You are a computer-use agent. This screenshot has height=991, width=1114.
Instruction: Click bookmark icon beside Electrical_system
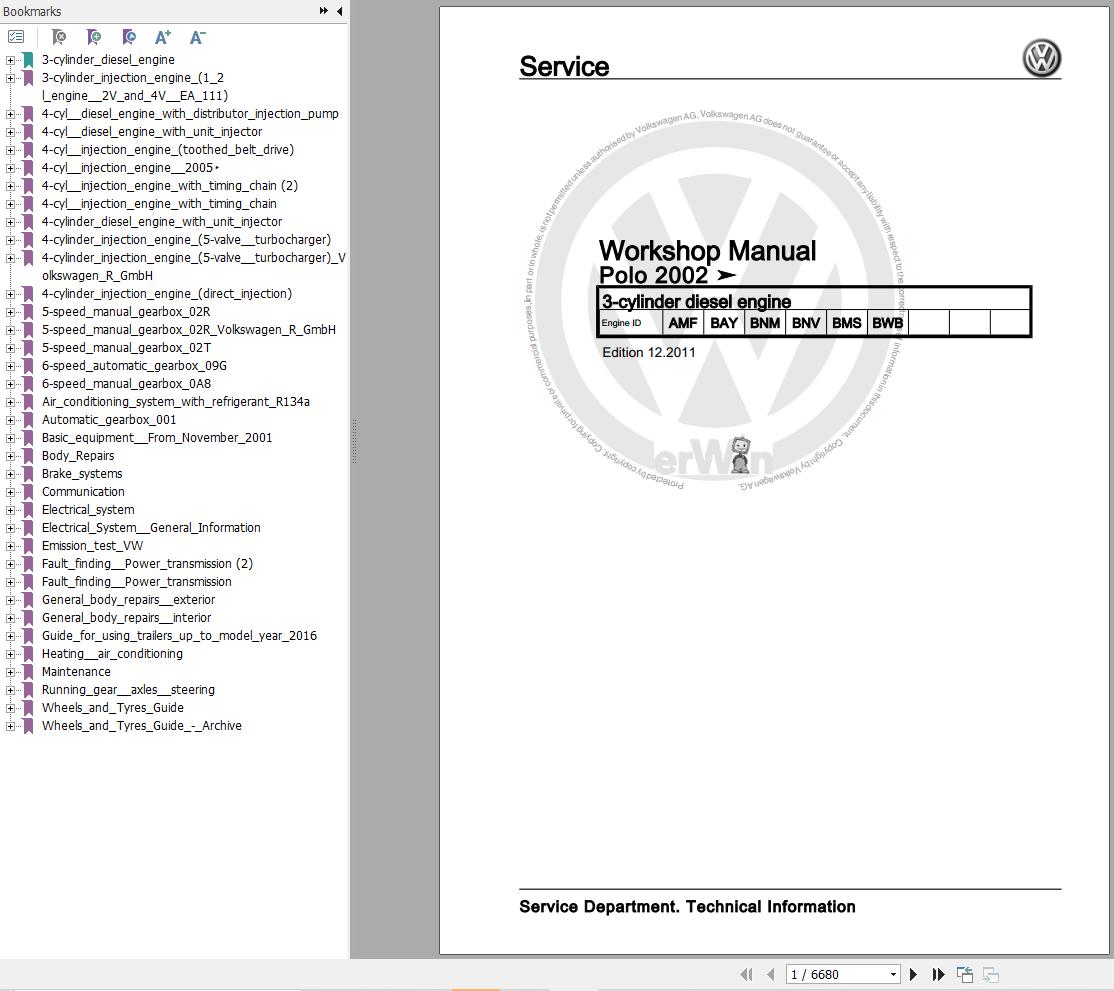[x=28, y=509]
